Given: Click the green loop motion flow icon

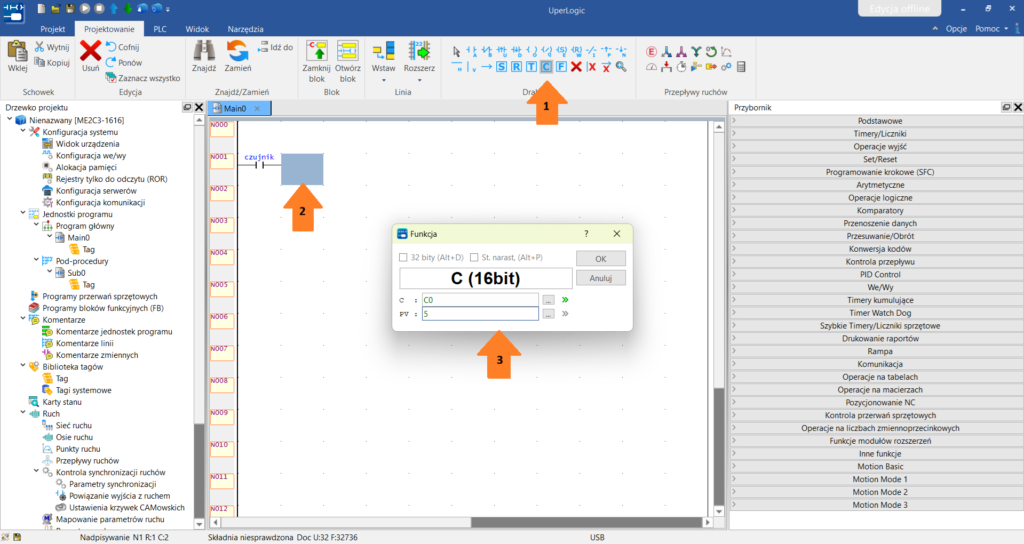Looking at the screenshot, I should point(711,51).
